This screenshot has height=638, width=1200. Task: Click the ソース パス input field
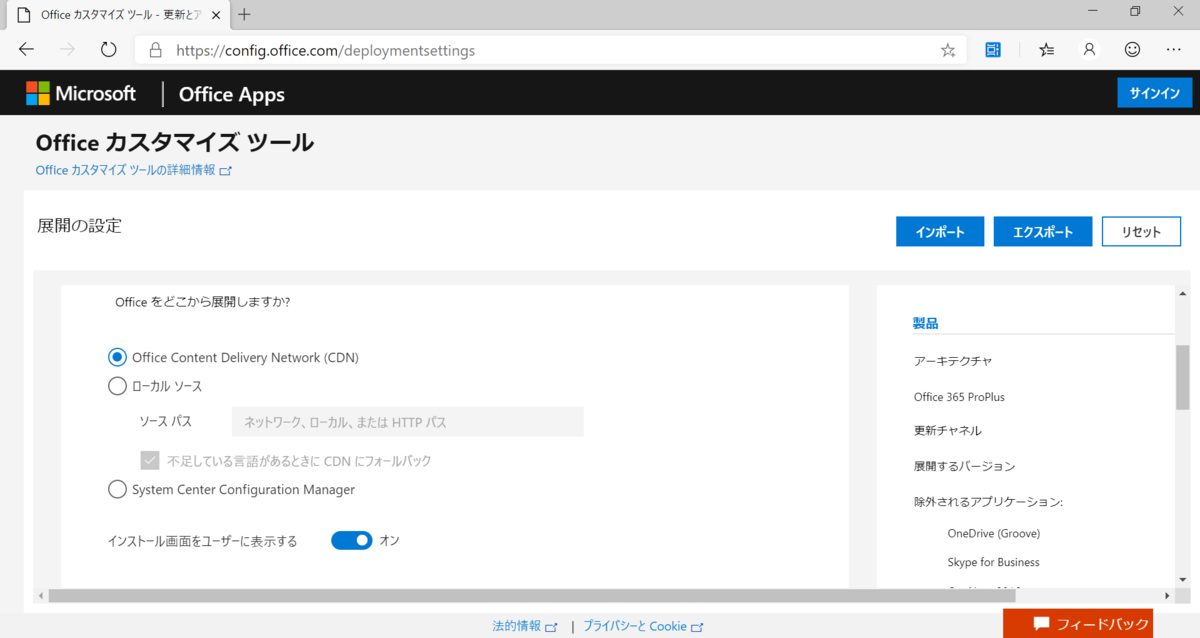pos(407,422)
